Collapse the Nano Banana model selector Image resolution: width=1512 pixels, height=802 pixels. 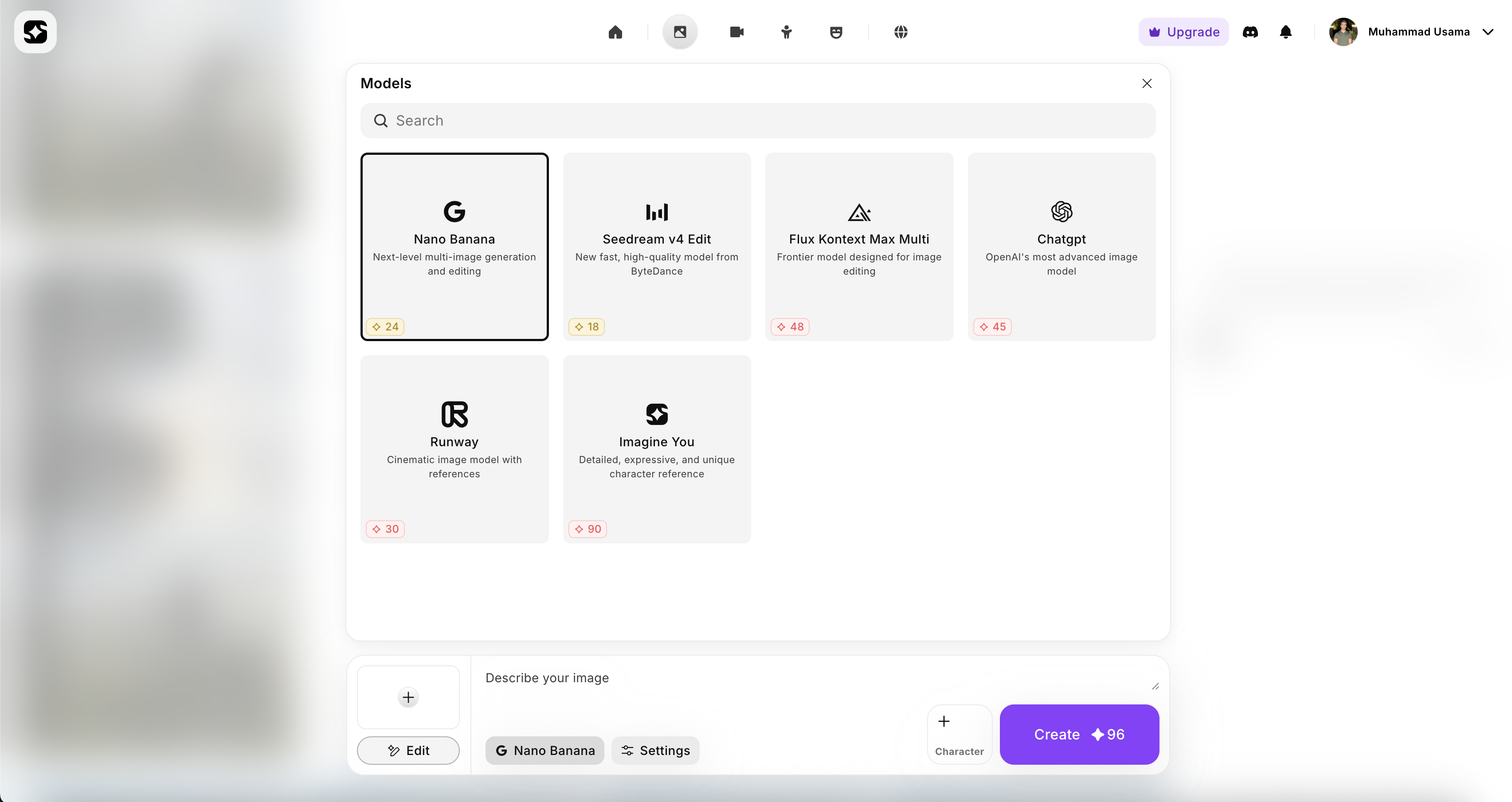(x=544, y=751)
